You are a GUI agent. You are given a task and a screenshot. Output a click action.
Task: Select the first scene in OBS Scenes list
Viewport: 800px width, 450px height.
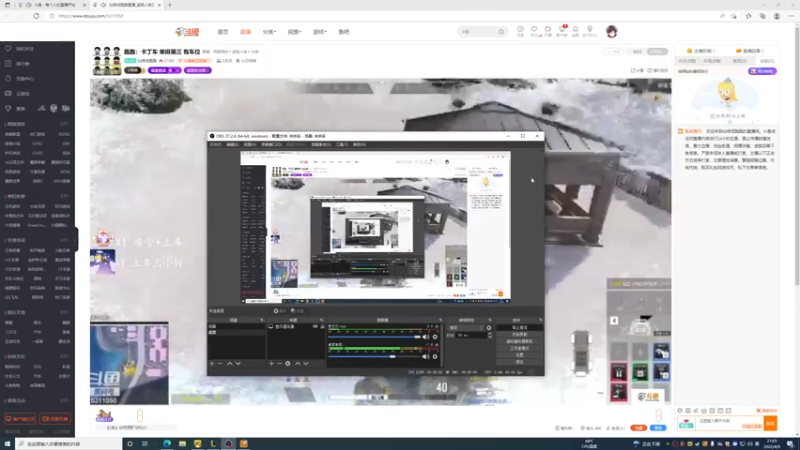point(237,327)
